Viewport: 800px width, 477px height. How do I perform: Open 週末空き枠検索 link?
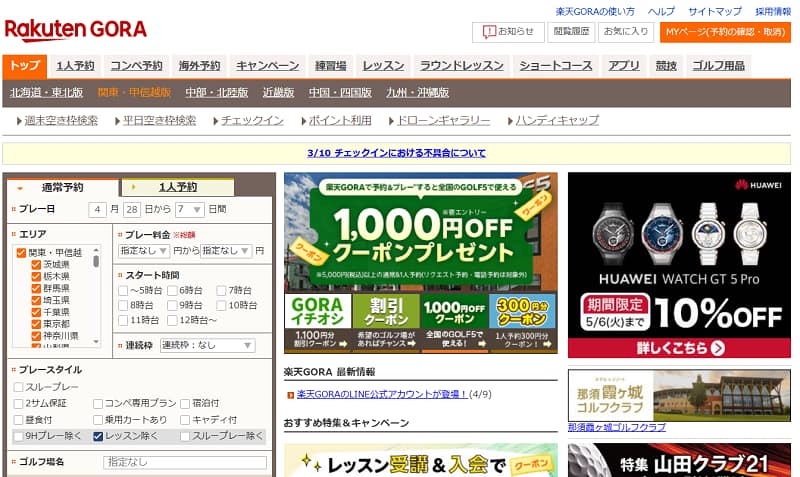[x=61, y=120]
